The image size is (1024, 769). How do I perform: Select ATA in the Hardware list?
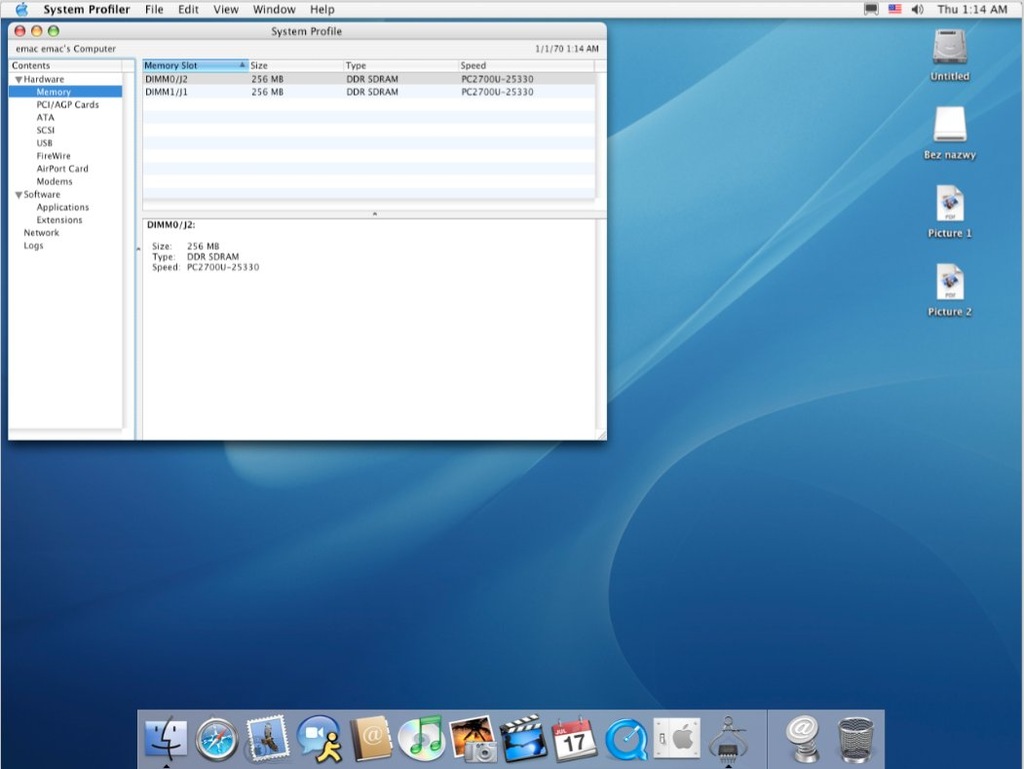coord(45,118)
